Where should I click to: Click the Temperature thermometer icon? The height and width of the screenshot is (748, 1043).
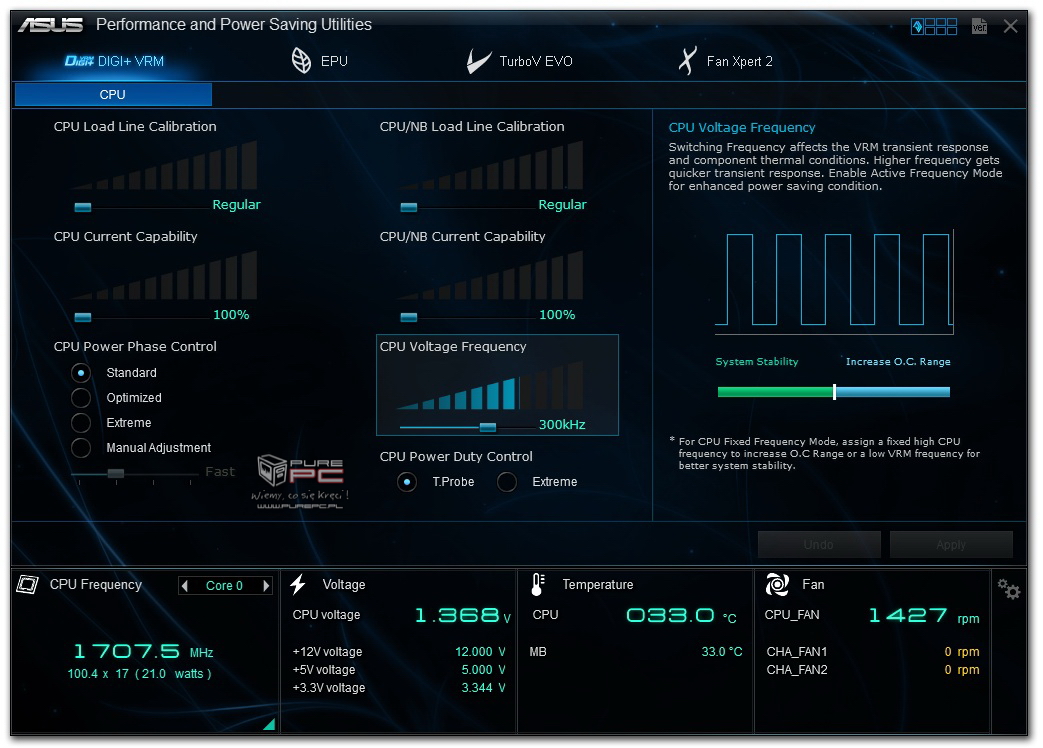click(x=538, y=584)
